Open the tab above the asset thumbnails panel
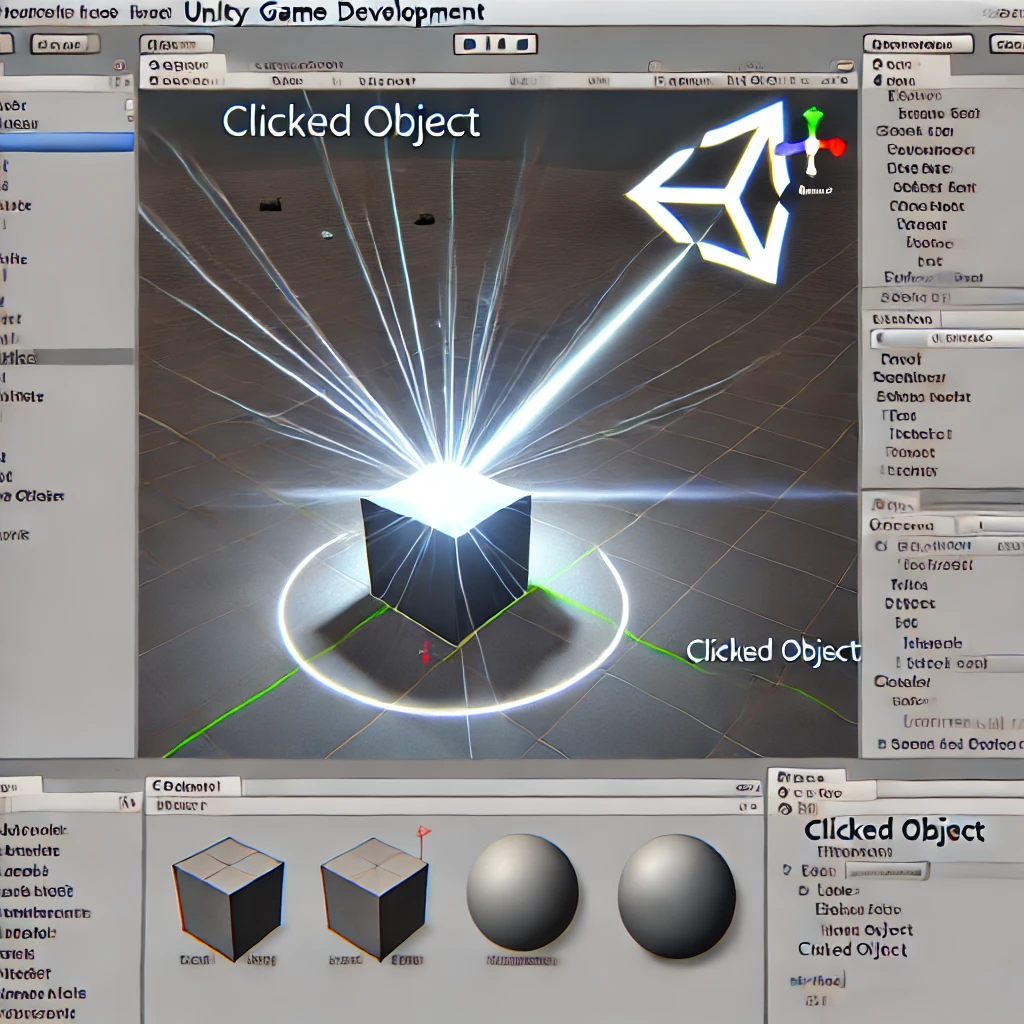Viewport: 1024px width, 1024px height. [193, 786]
